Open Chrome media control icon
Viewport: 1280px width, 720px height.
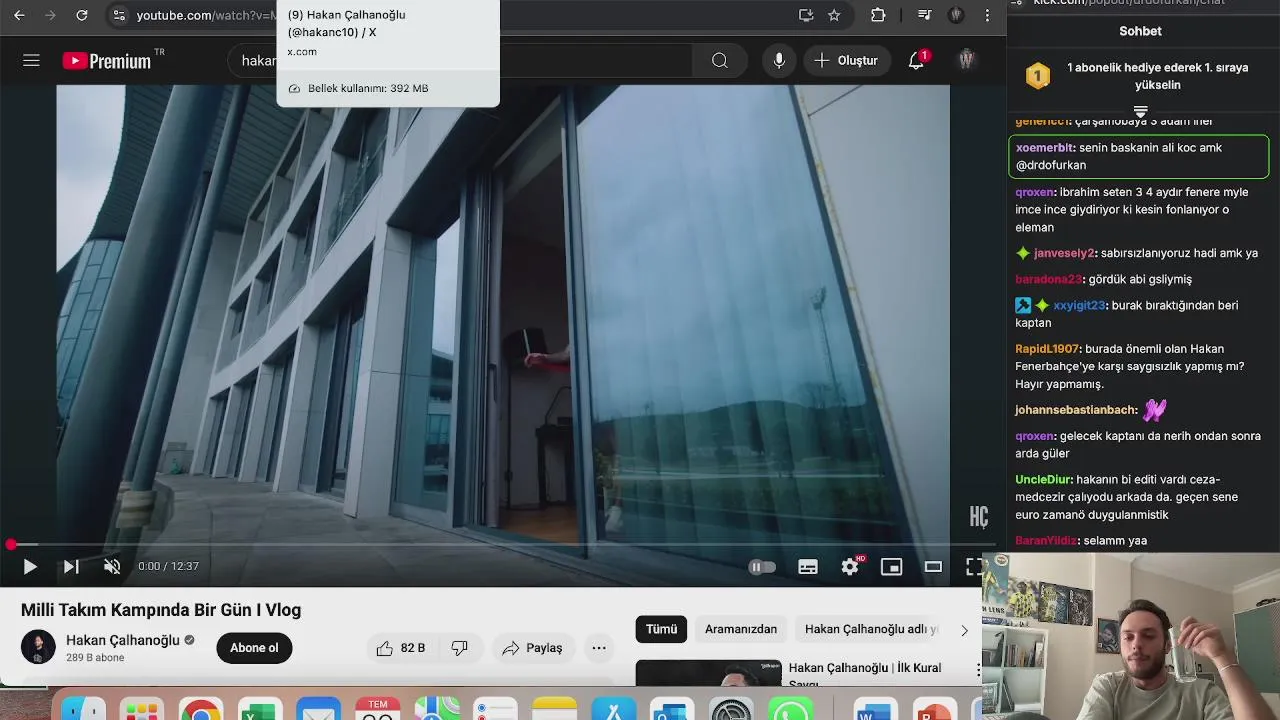(925, 15)
